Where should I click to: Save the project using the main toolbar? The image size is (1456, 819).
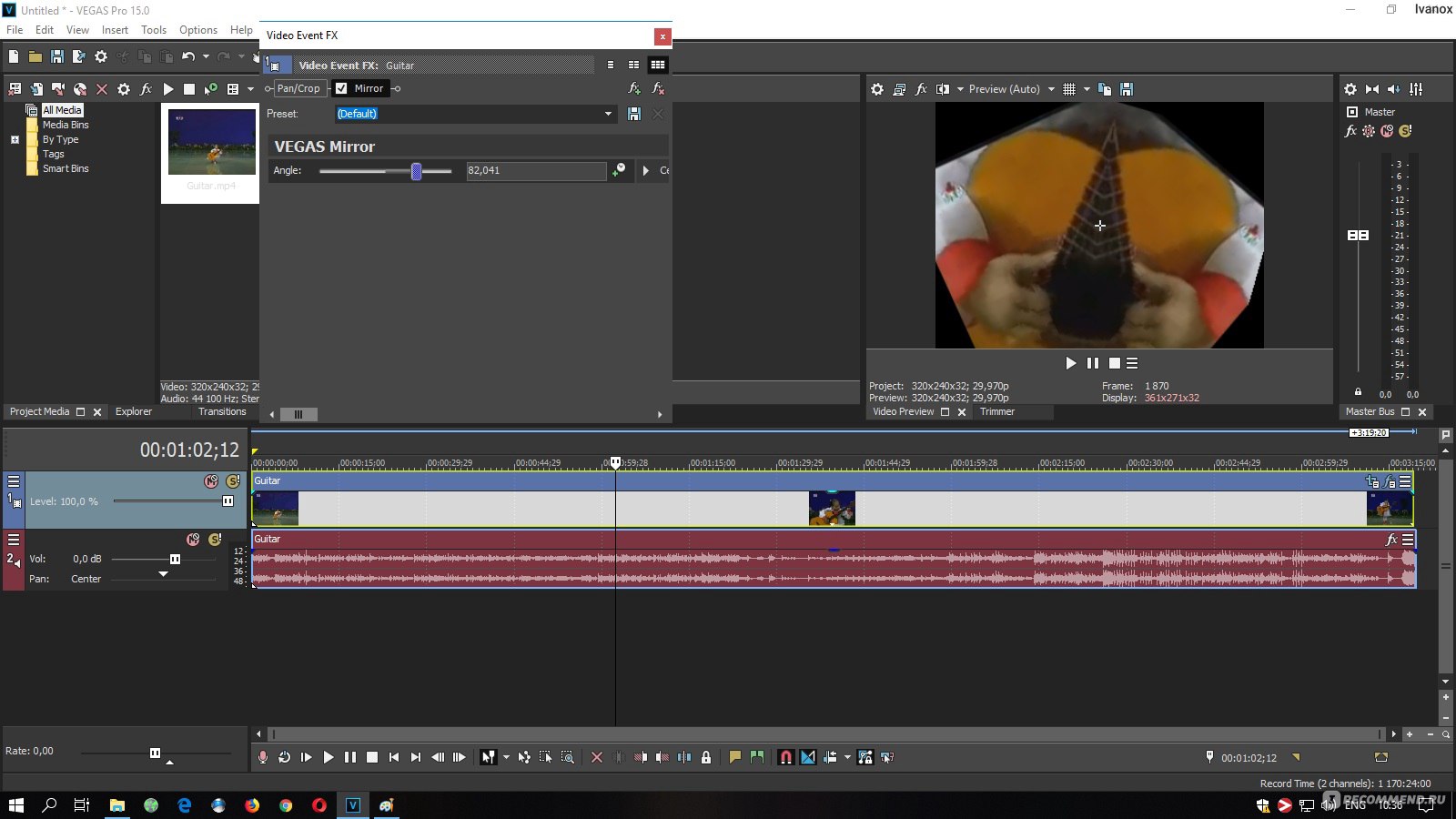(x=57, y=56)
